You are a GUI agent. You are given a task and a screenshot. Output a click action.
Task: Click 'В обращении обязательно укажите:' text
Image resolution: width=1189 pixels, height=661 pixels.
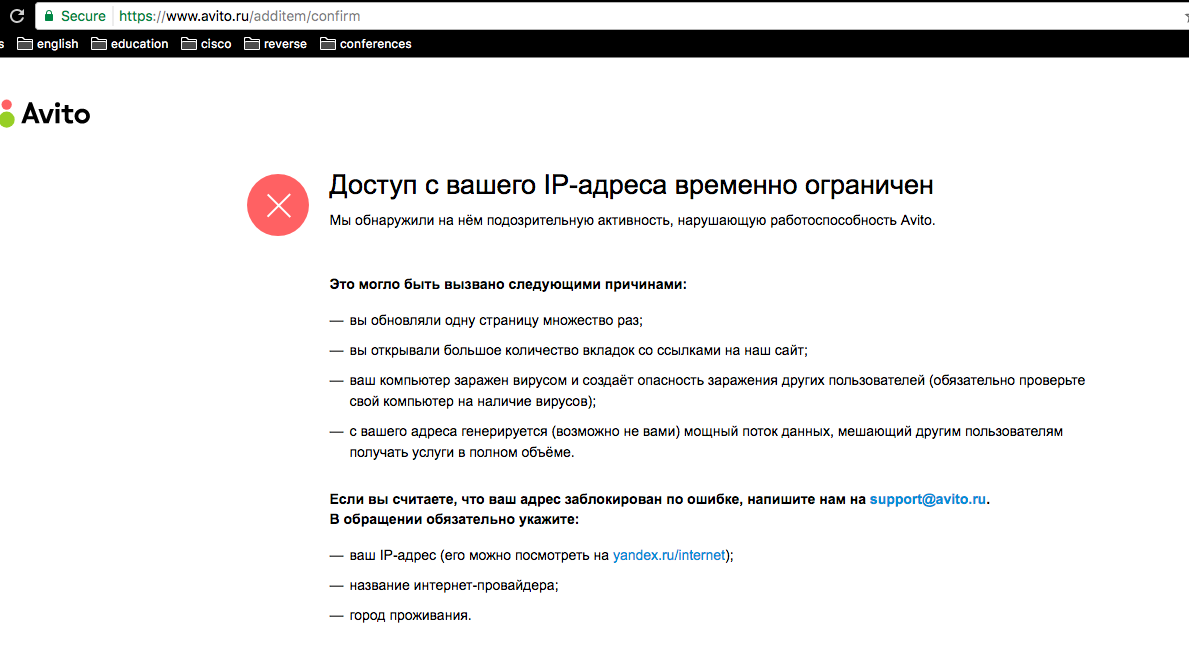click(454, 519)
